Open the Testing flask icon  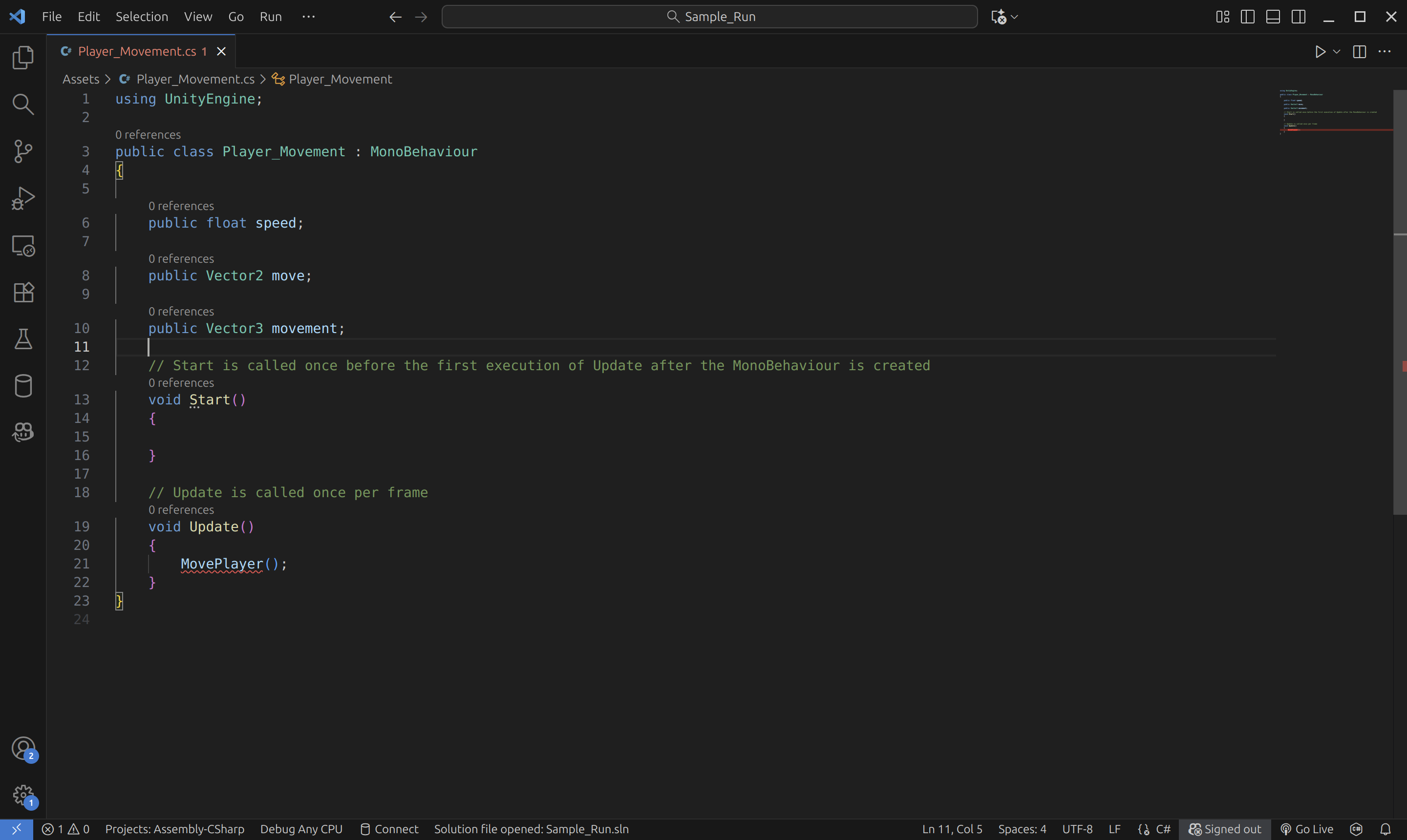[23, 339]
